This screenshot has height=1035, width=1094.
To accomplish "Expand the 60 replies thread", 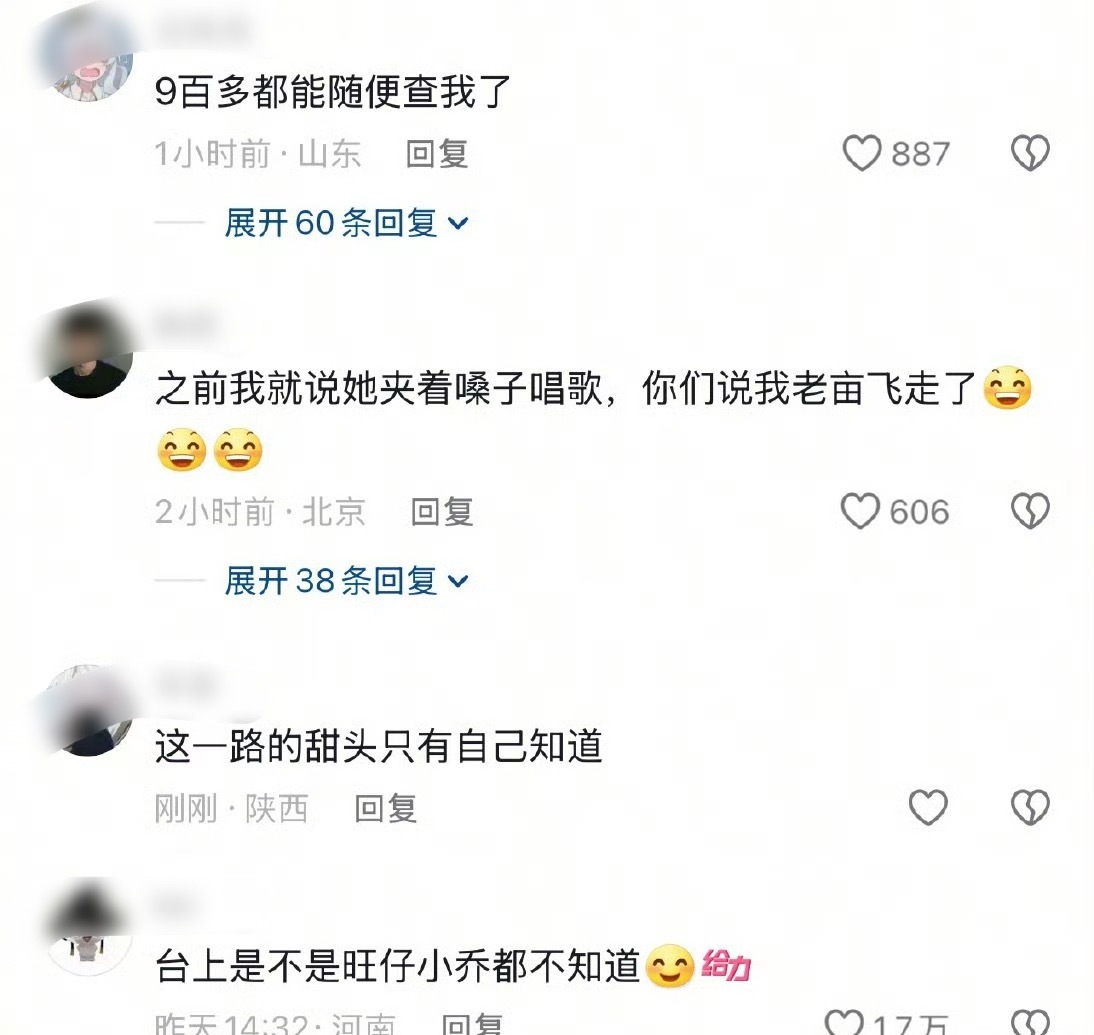I will click(346, 223).
